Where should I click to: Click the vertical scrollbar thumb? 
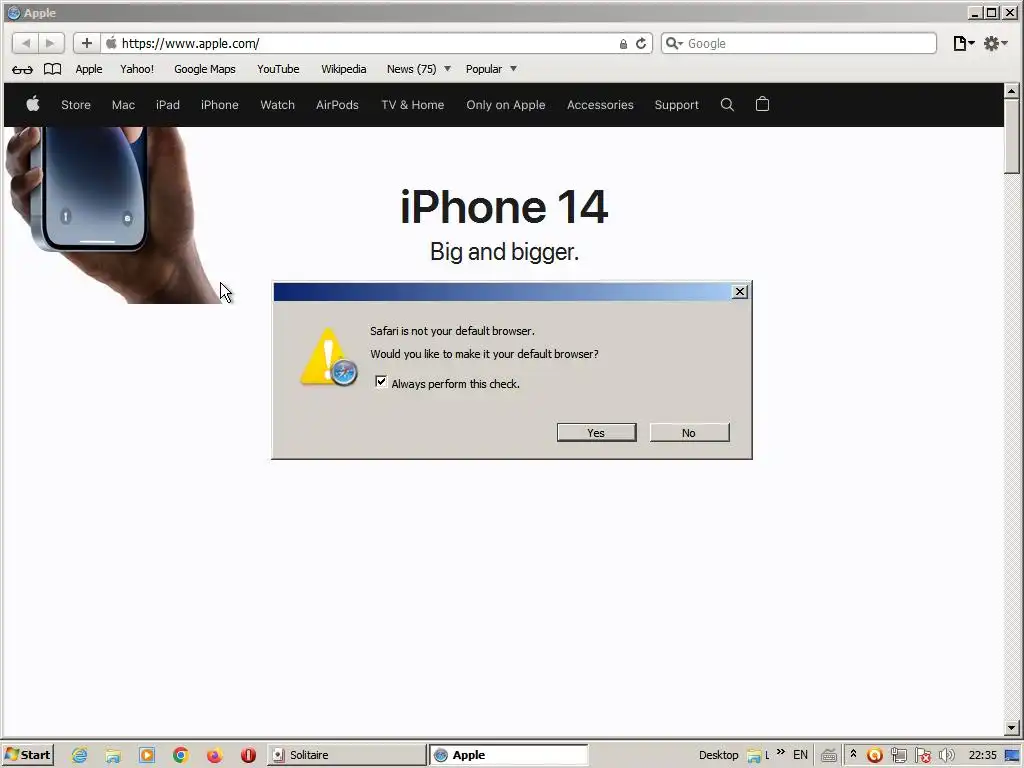(1012, 136)
